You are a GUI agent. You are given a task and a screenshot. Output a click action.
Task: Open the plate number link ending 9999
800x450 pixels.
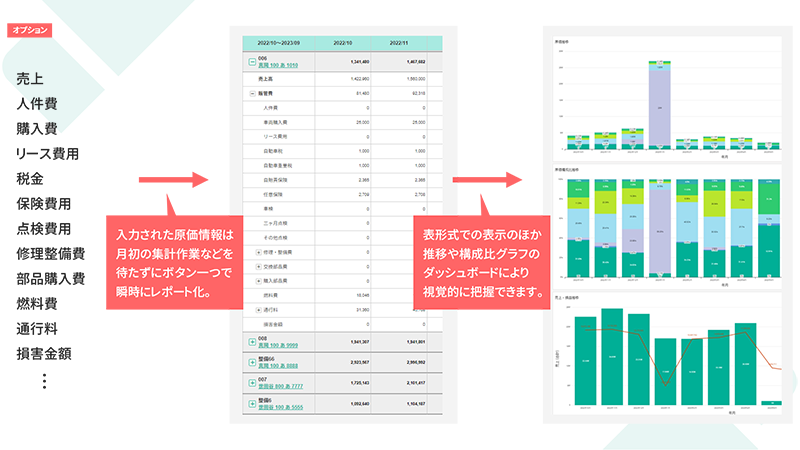click(x=278, y=345)
